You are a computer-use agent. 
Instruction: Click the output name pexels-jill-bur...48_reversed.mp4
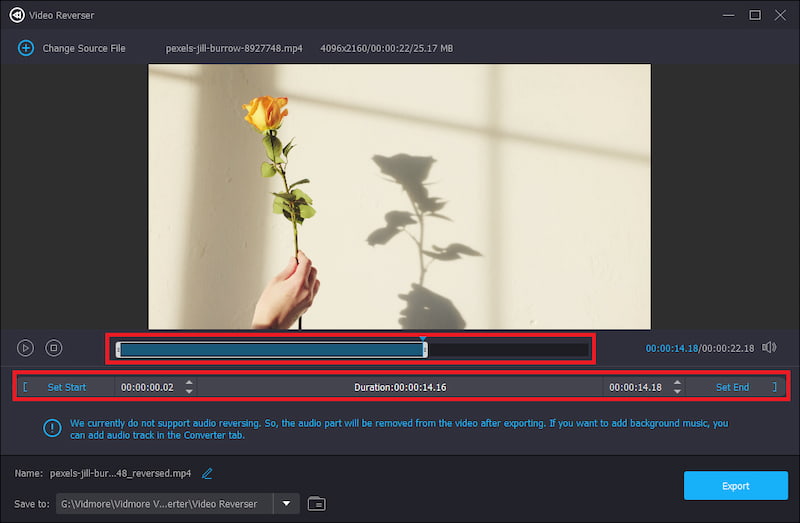tap(120, 474)
